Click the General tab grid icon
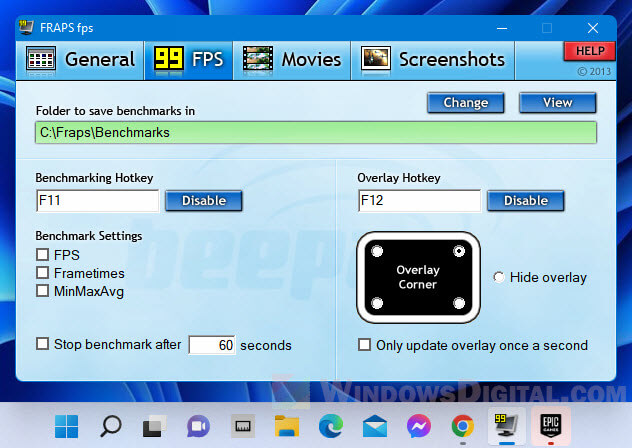The height and width of the screenshot is (448, 632). tap(41, 60)
